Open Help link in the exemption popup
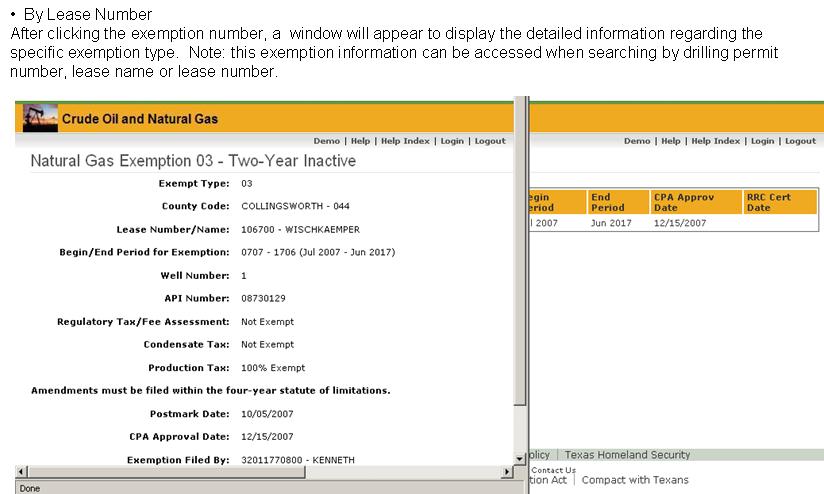 coord(360,141)
